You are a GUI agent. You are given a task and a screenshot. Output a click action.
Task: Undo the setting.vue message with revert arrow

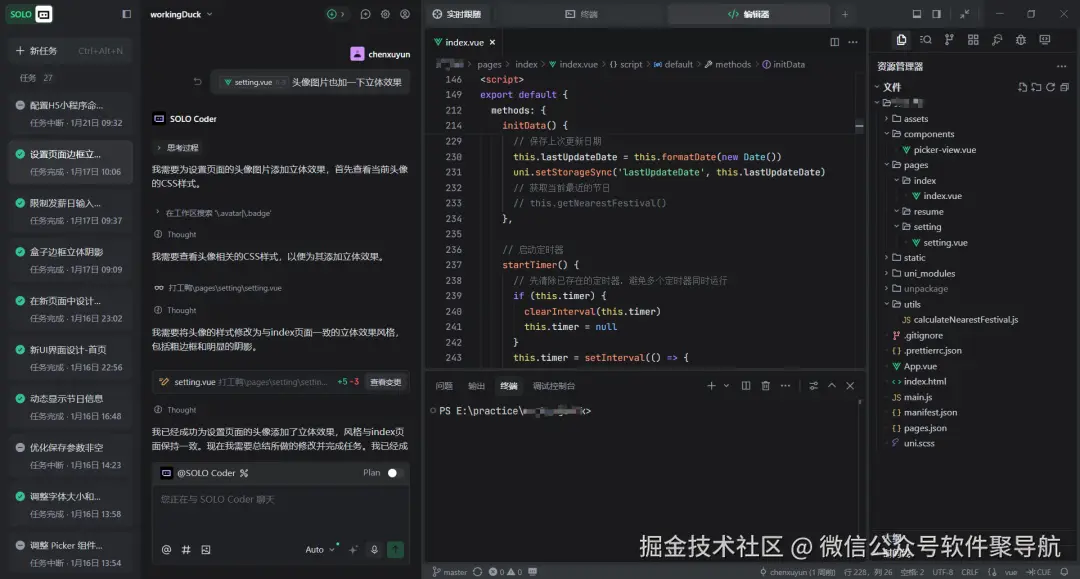click(x=197, y=81)
